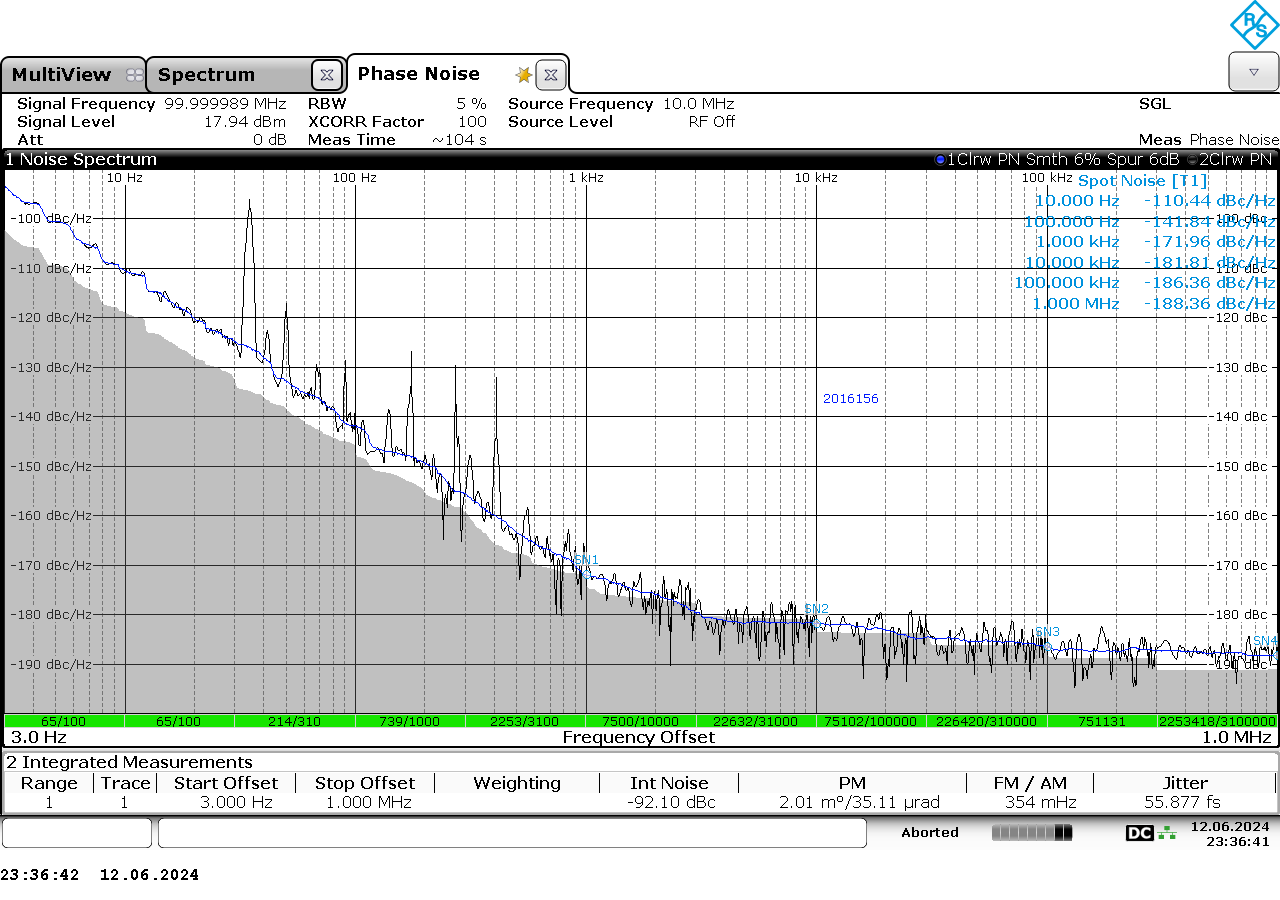Image resolution: width=1280 pixels, height=900 pixels.
Task: Open the dropdown arrow at top right
Action: [1253, 72]
